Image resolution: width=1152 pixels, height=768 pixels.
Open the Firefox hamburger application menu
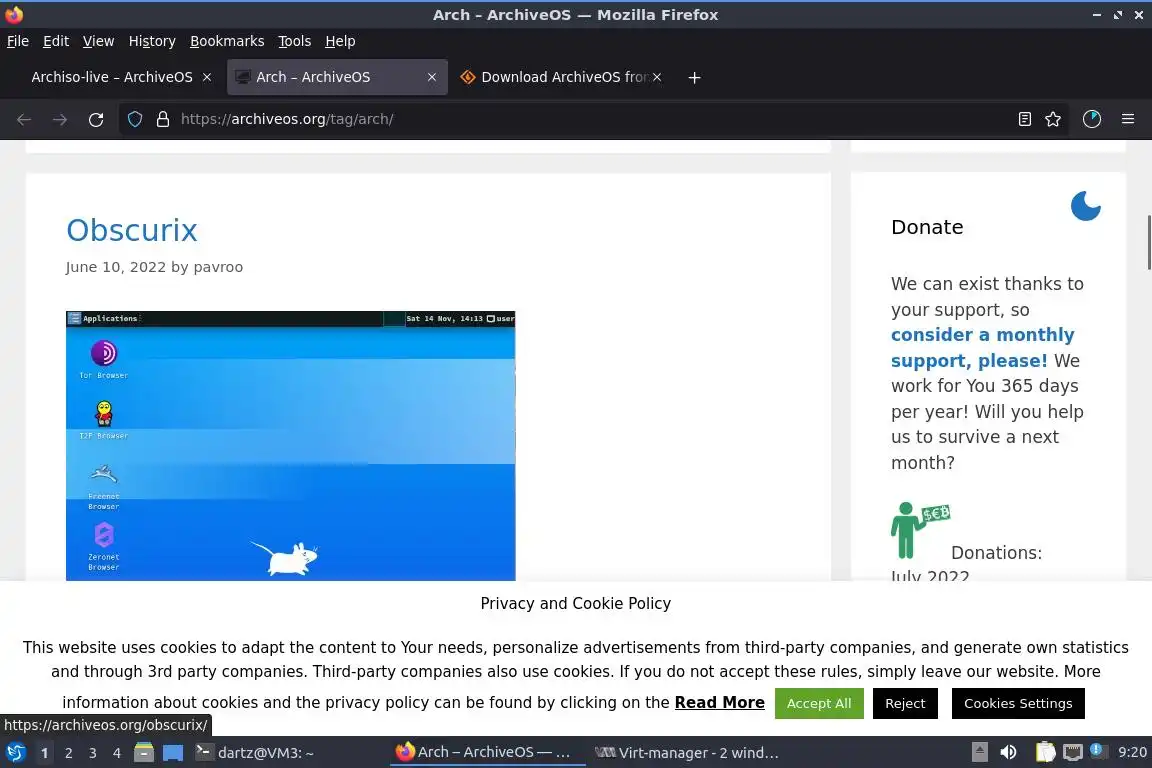point(1128,119)
